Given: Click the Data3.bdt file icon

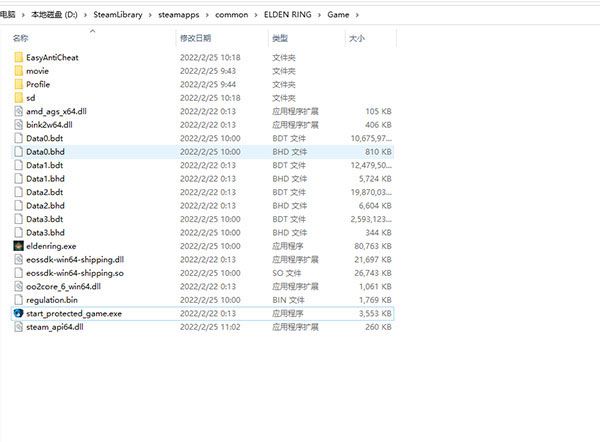Looking at the screenshot, I should [x=19, y=219].
